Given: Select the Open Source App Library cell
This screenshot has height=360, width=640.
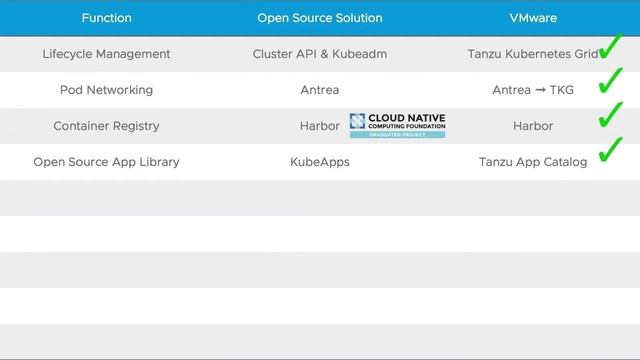Looking at the screenshot, I should tap(107, 162).
